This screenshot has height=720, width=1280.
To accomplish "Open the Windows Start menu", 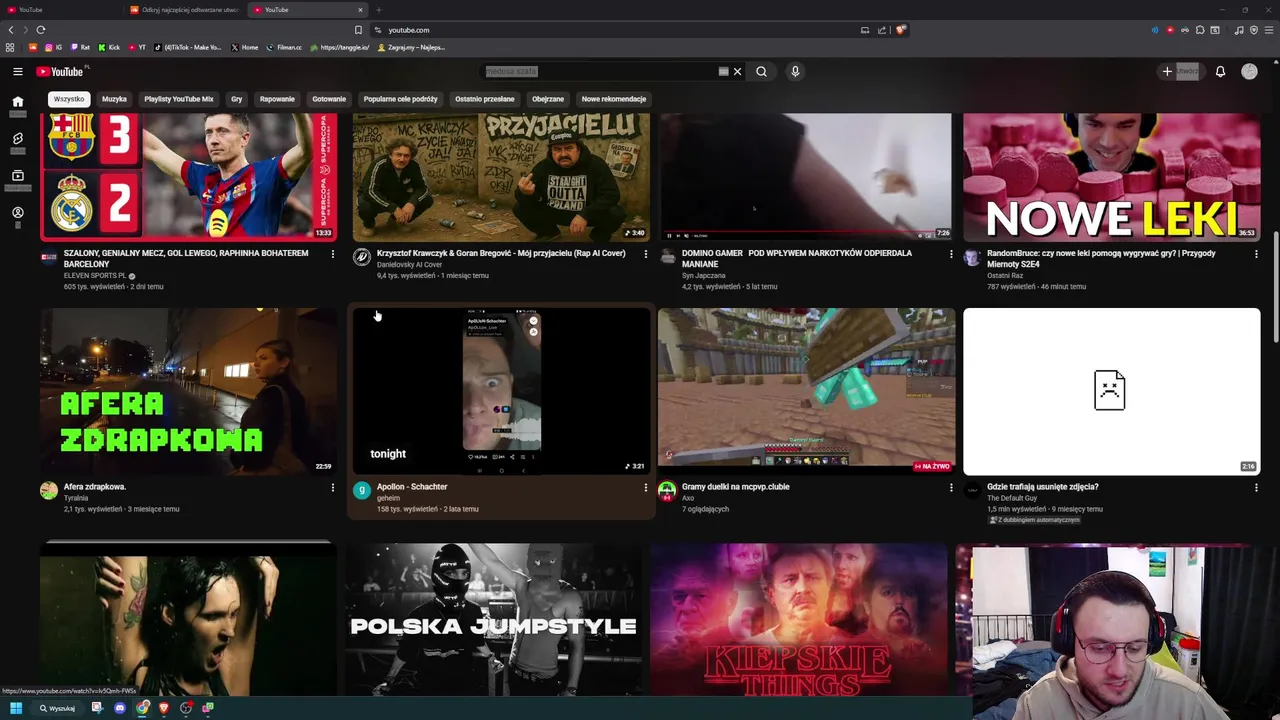I will [x=16, y=708].
